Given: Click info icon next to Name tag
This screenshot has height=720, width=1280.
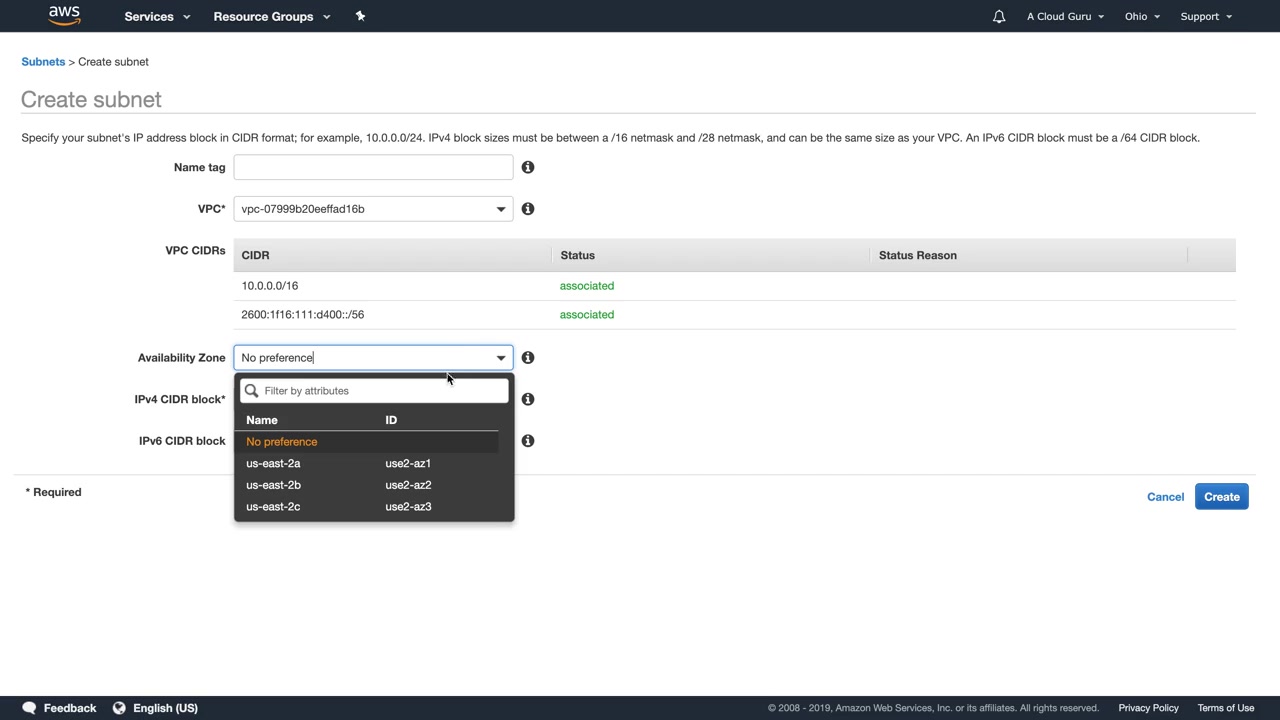Looking at the screenshot, I should [x=528, y=168].
